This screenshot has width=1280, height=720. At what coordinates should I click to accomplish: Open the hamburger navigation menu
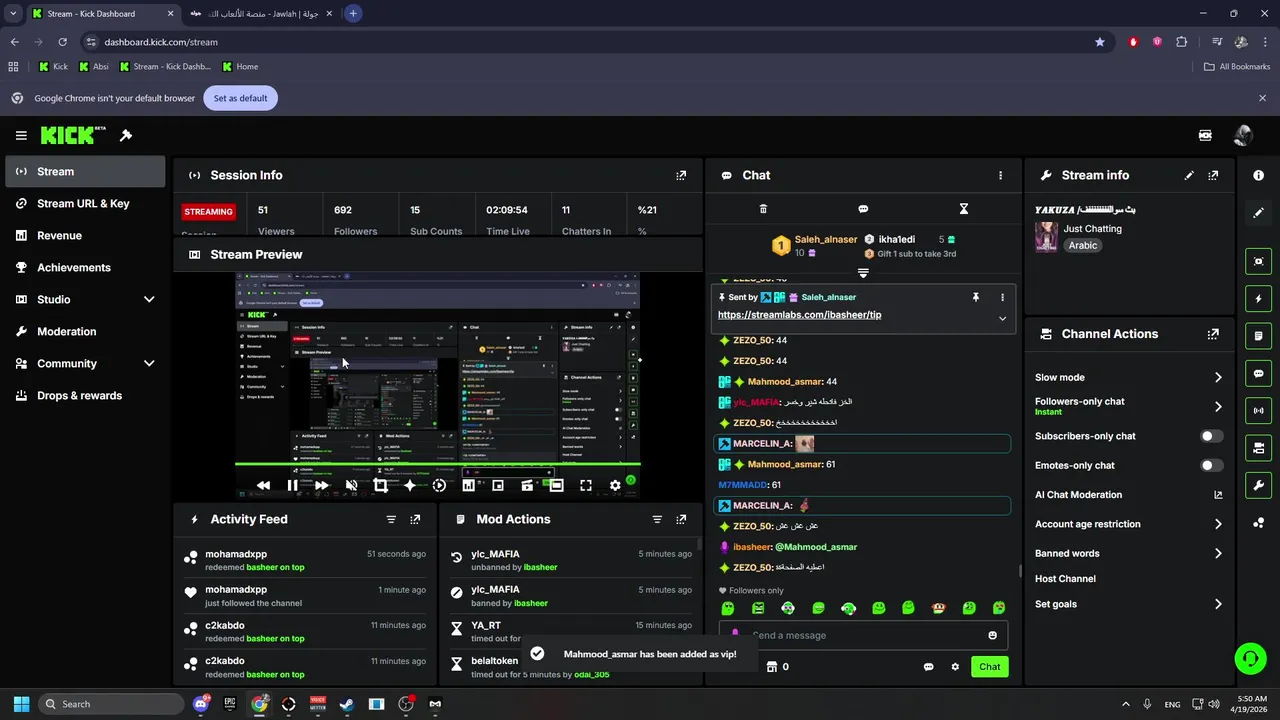[x=21, y=135]
